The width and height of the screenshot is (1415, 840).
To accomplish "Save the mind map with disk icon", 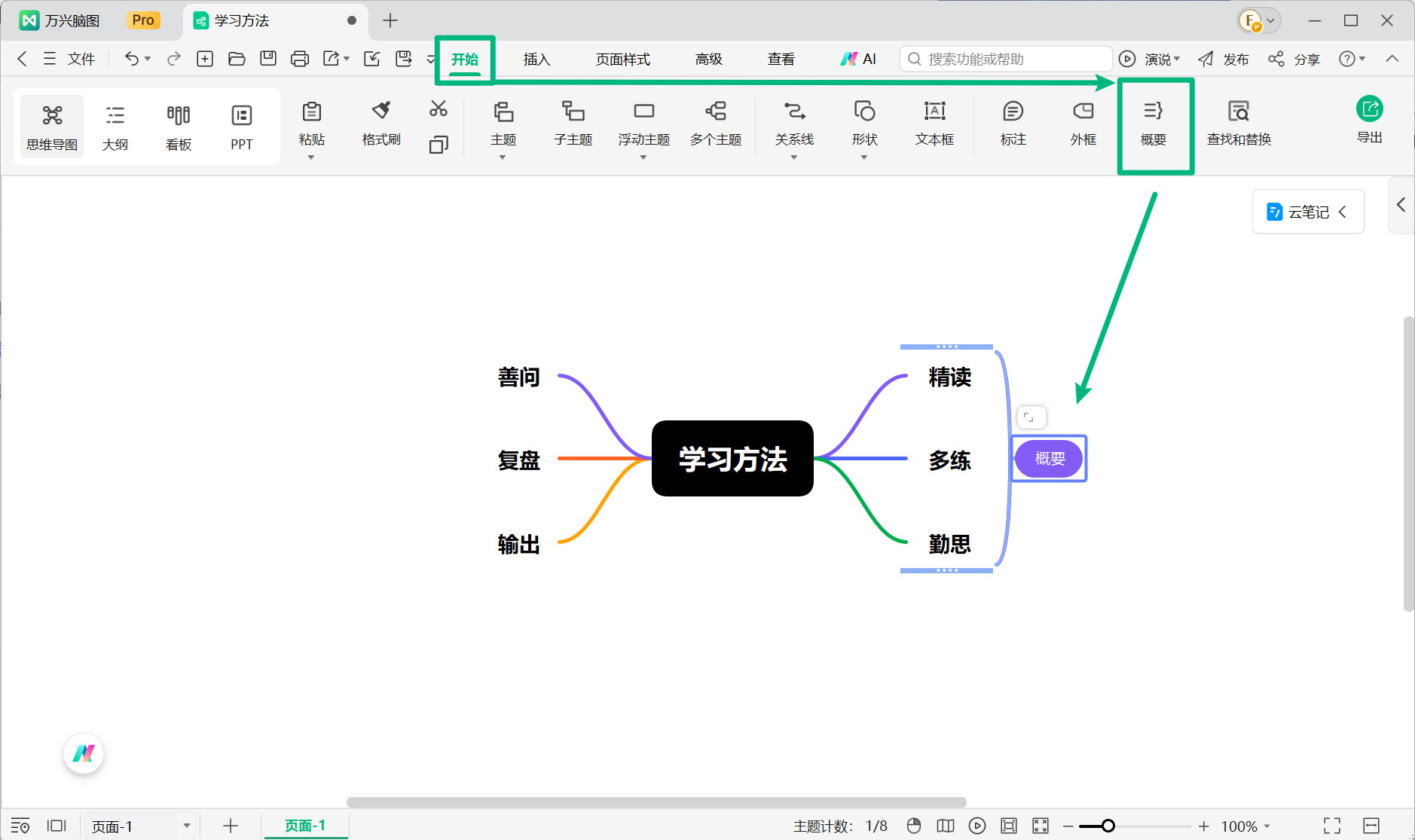I will click(268, 59).
